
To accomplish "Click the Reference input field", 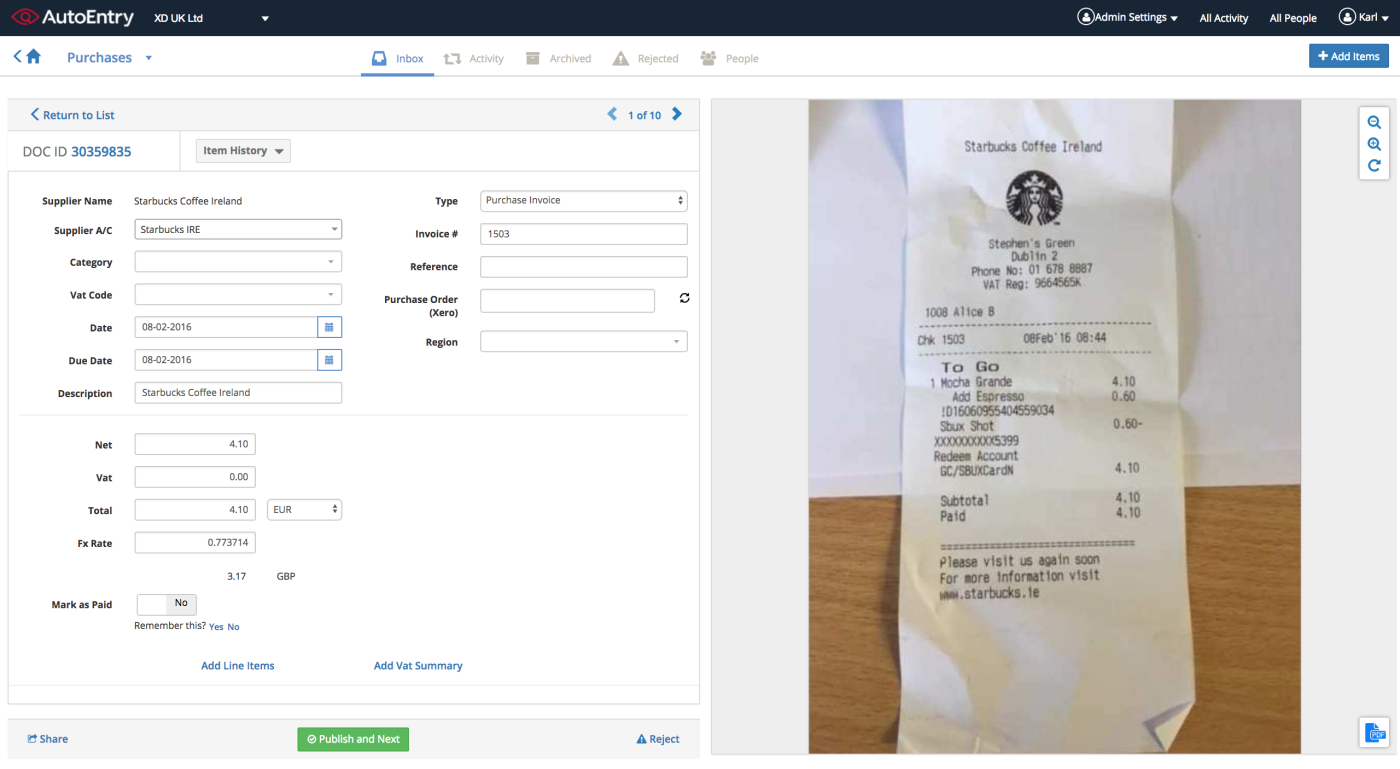I will pyautogui.click(x=584, y=267).
